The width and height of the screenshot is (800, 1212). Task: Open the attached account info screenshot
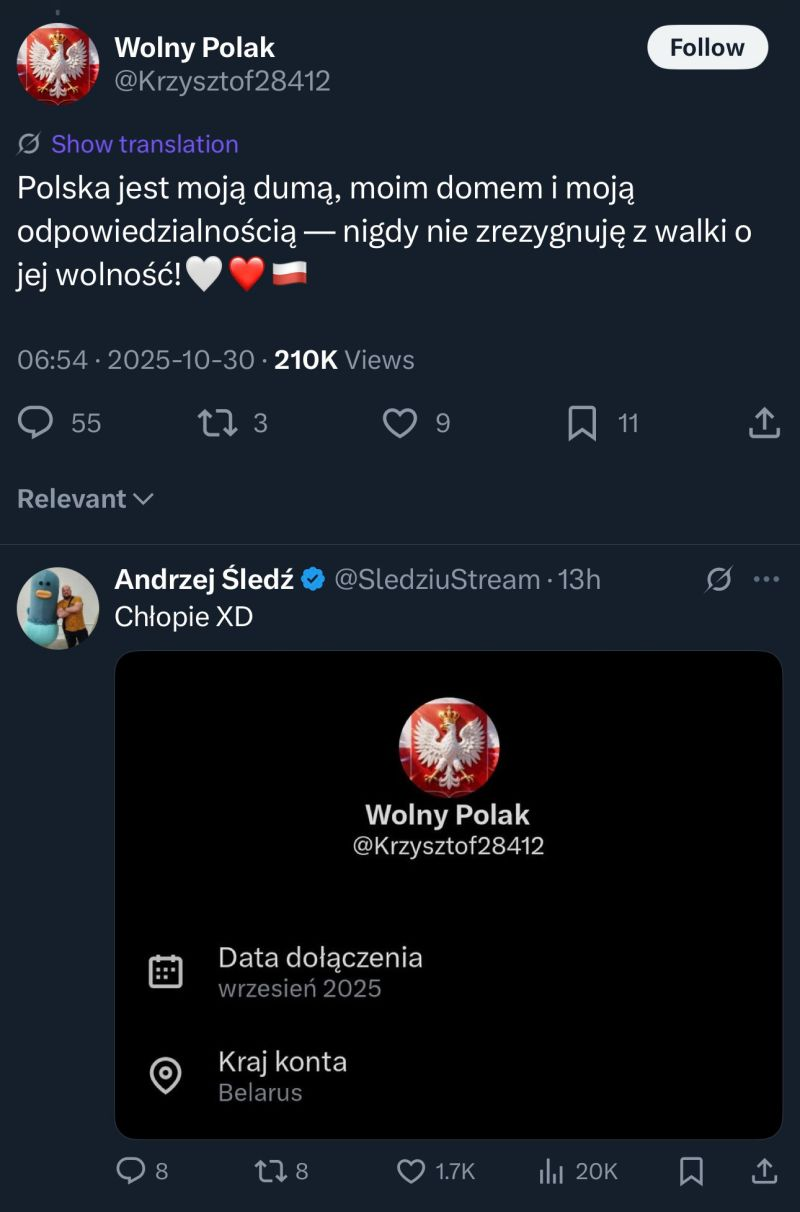click(448, 894)
